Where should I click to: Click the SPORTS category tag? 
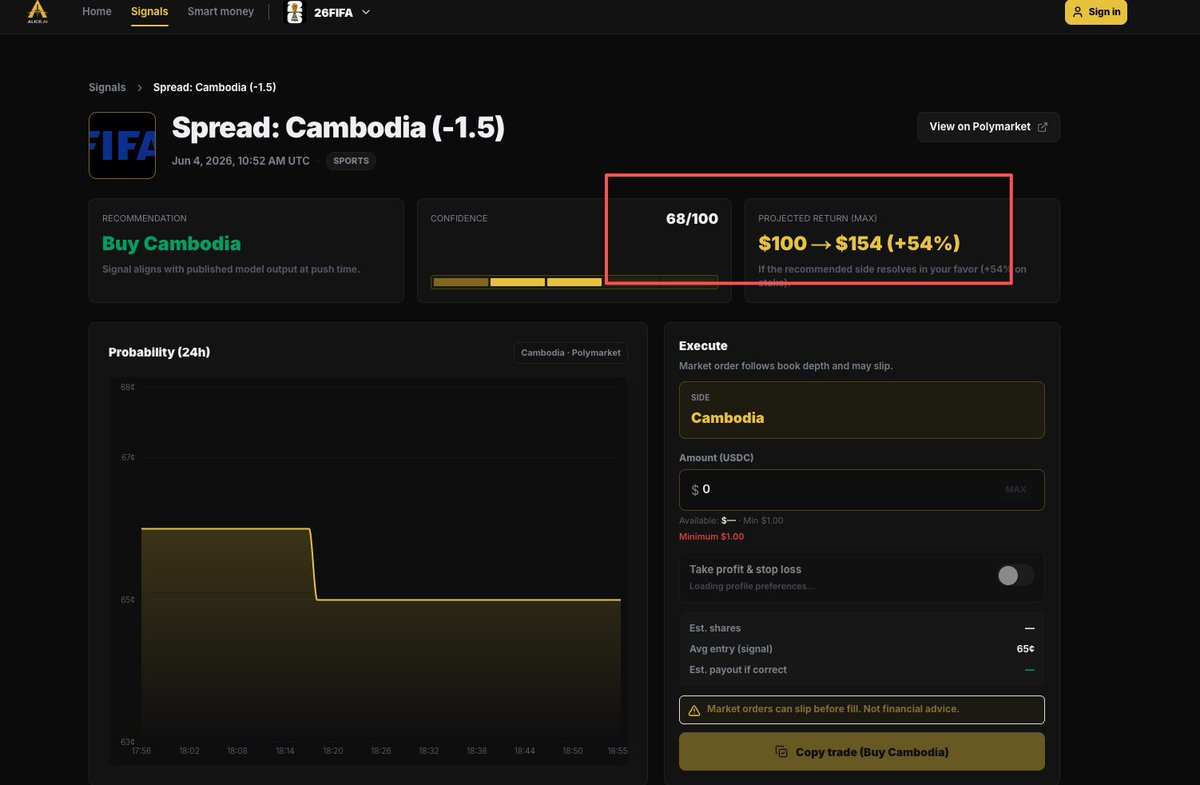(x=351, y=161)
